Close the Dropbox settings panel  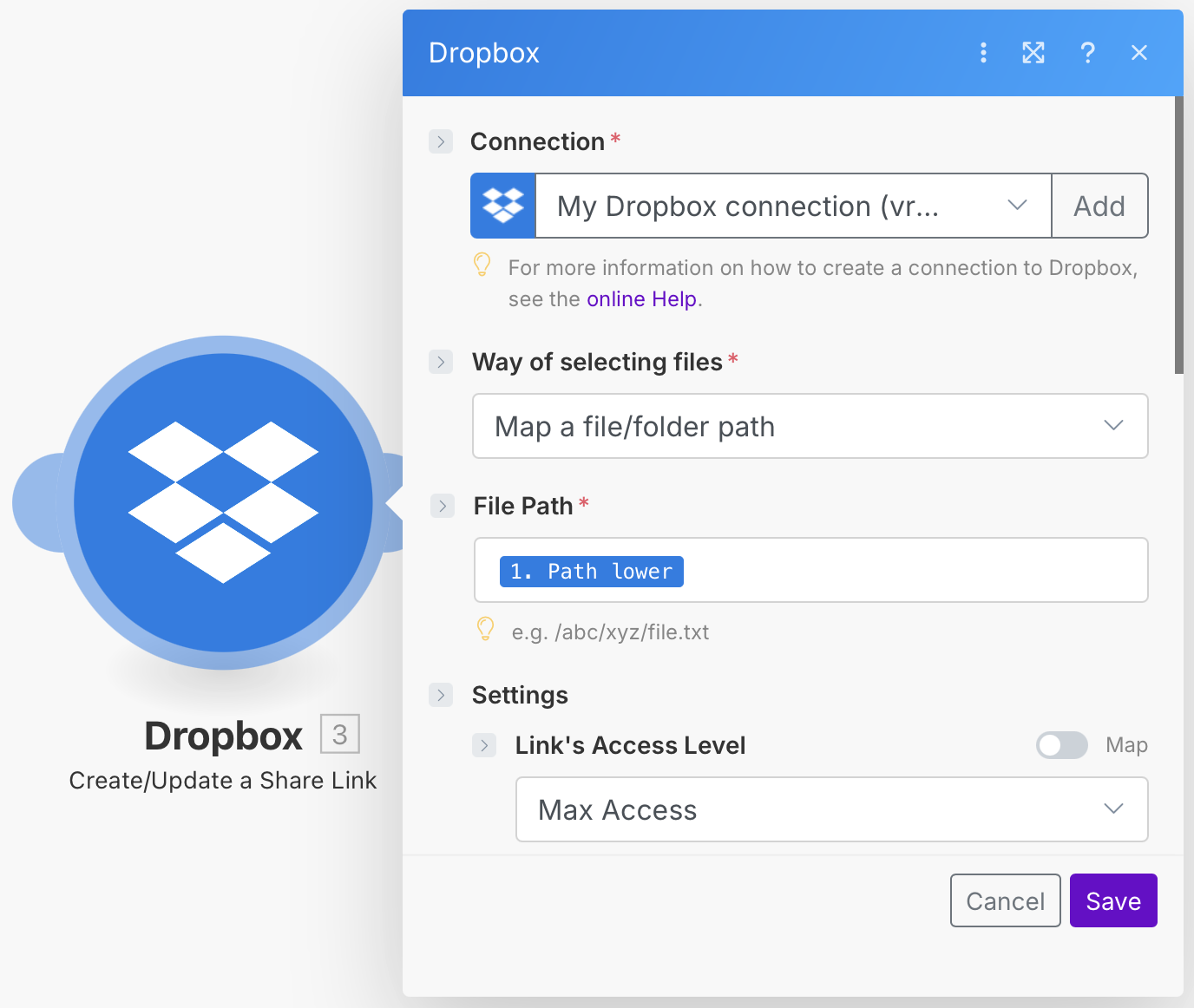click(x=1139, y=53)
